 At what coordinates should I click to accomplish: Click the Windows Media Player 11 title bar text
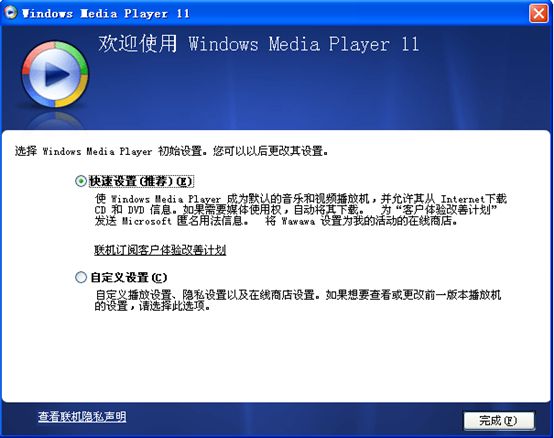pos(106,13)
